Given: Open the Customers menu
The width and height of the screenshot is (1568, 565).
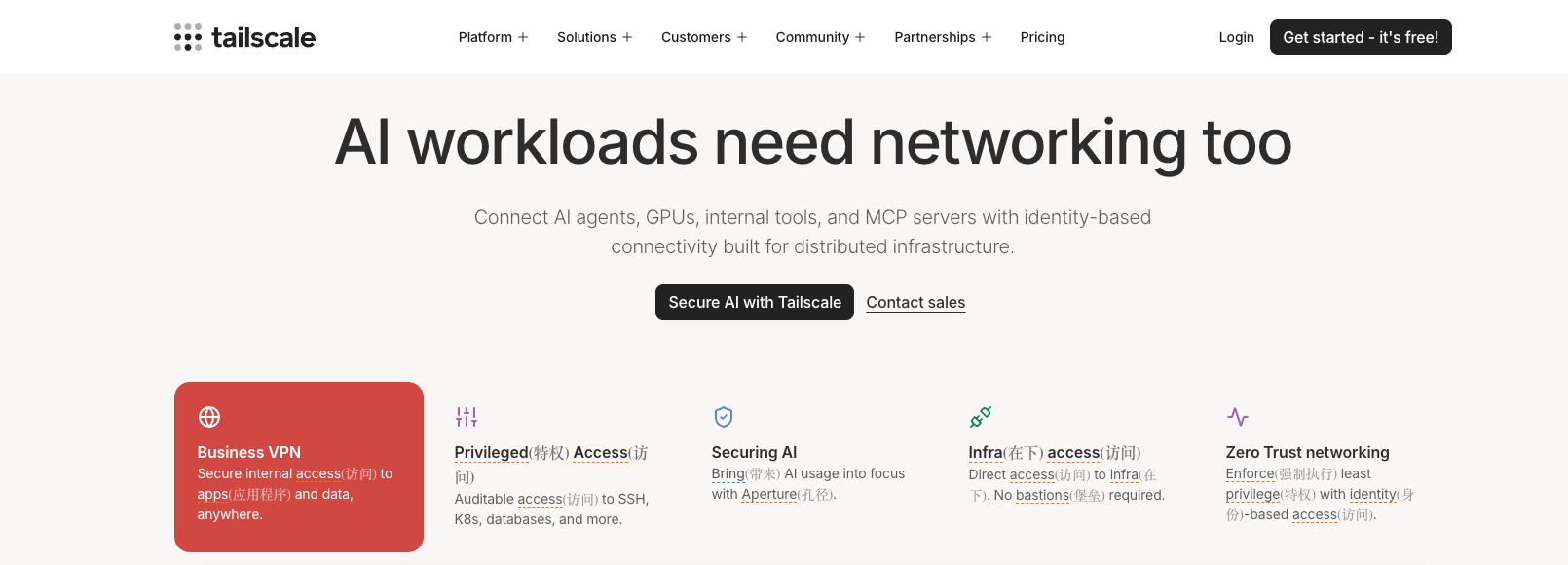Looking at the screenshot, I should point(695,37).
